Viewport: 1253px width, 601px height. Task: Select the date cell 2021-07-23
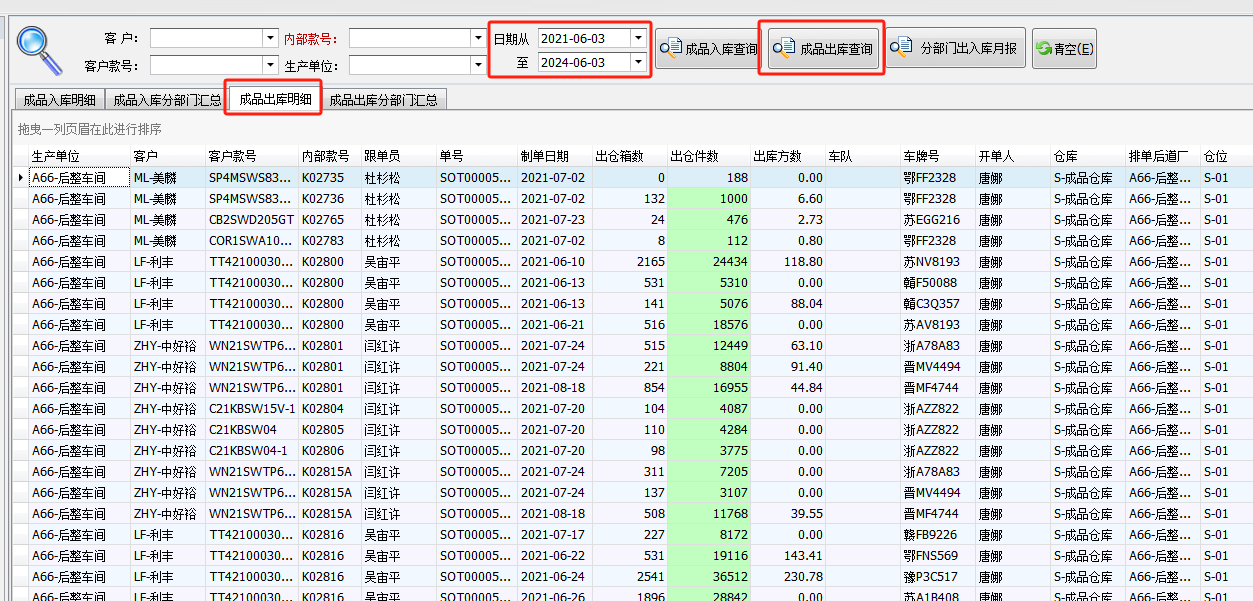tap(555, 219)
